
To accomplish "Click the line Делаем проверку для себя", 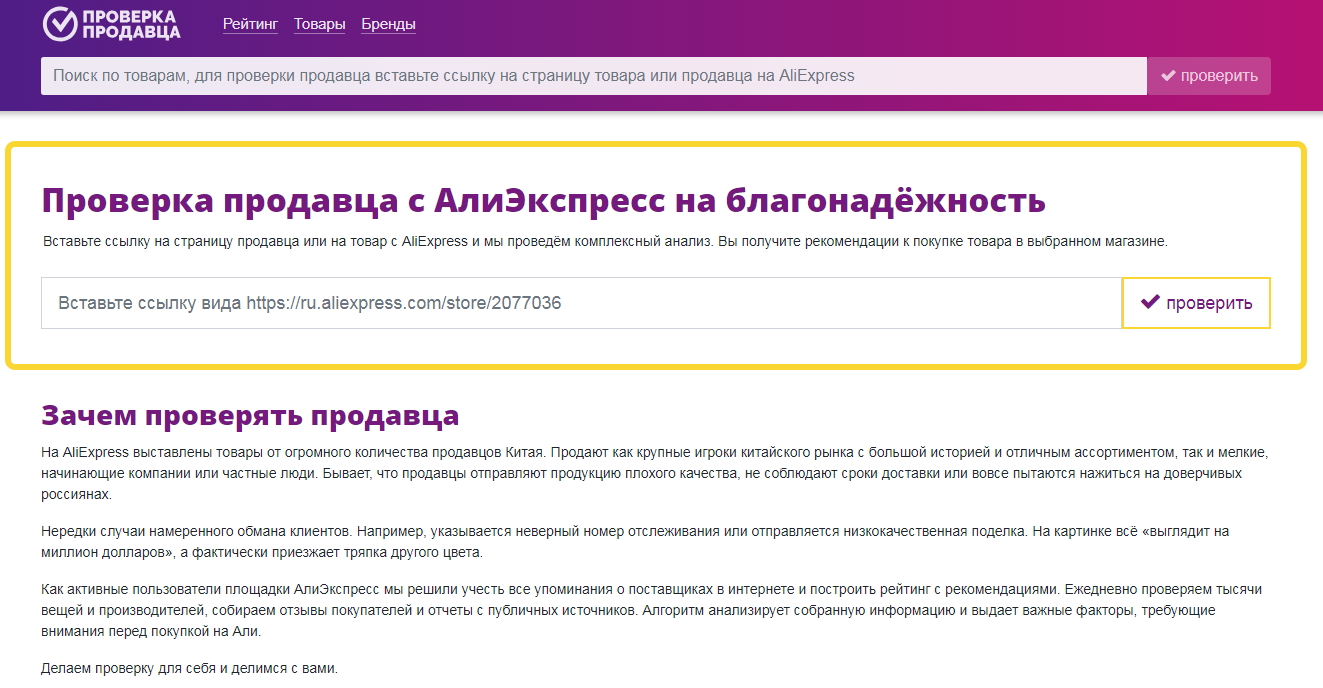I will point(190,668).
